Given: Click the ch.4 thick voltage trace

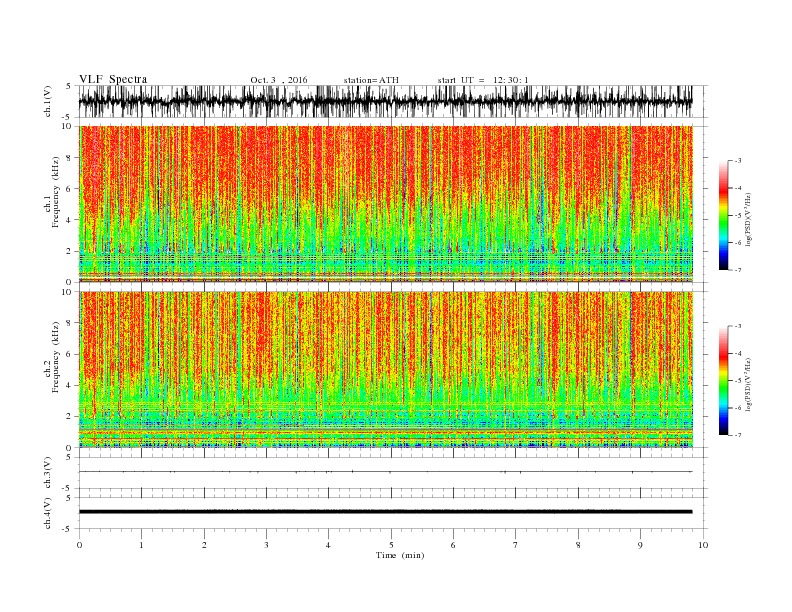Looking at the screenshot, I should coord(385,512).
